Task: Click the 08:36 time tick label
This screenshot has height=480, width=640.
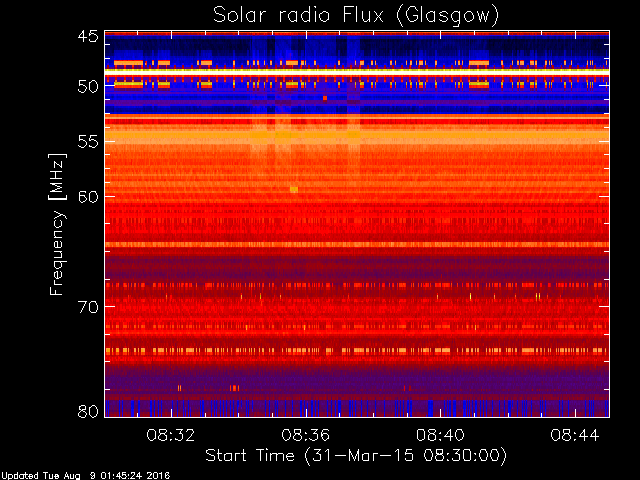Action: coord(305,435)
